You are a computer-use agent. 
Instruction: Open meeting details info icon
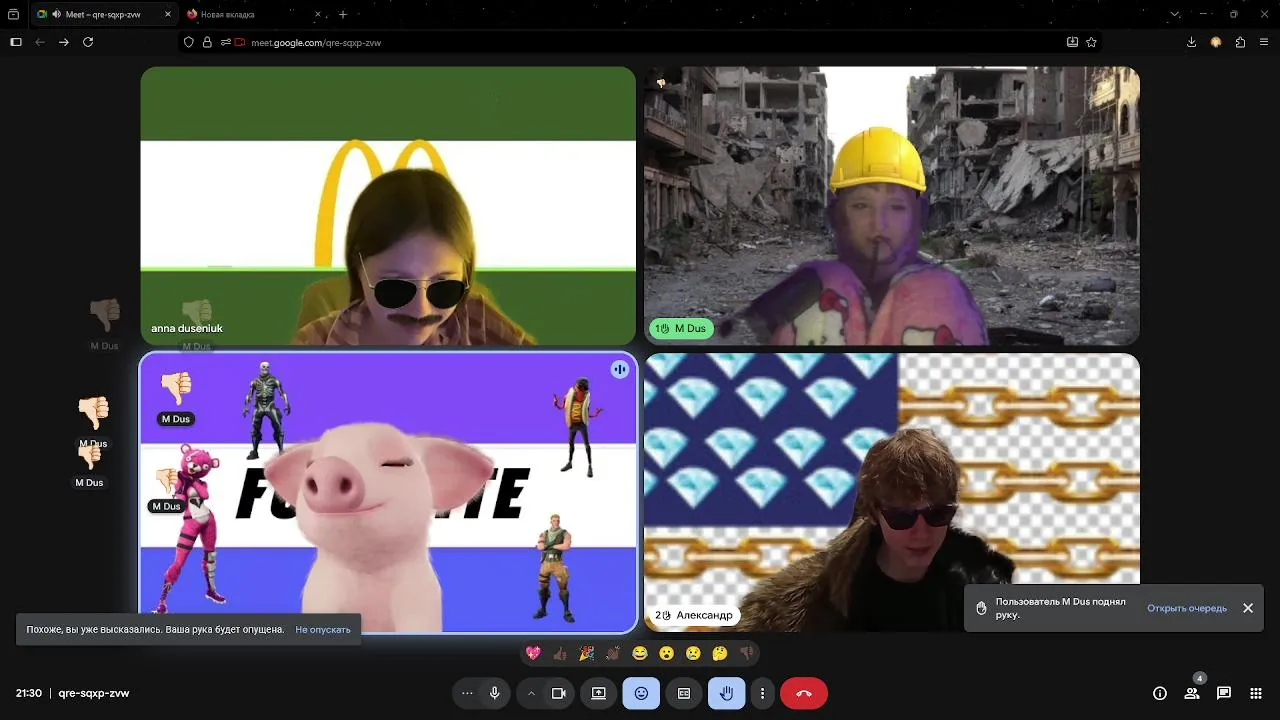1160,693
